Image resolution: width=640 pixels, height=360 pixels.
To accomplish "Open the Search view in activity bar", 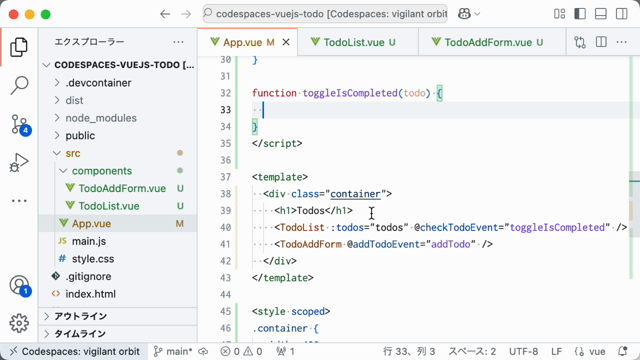I will tap(19, 85).
